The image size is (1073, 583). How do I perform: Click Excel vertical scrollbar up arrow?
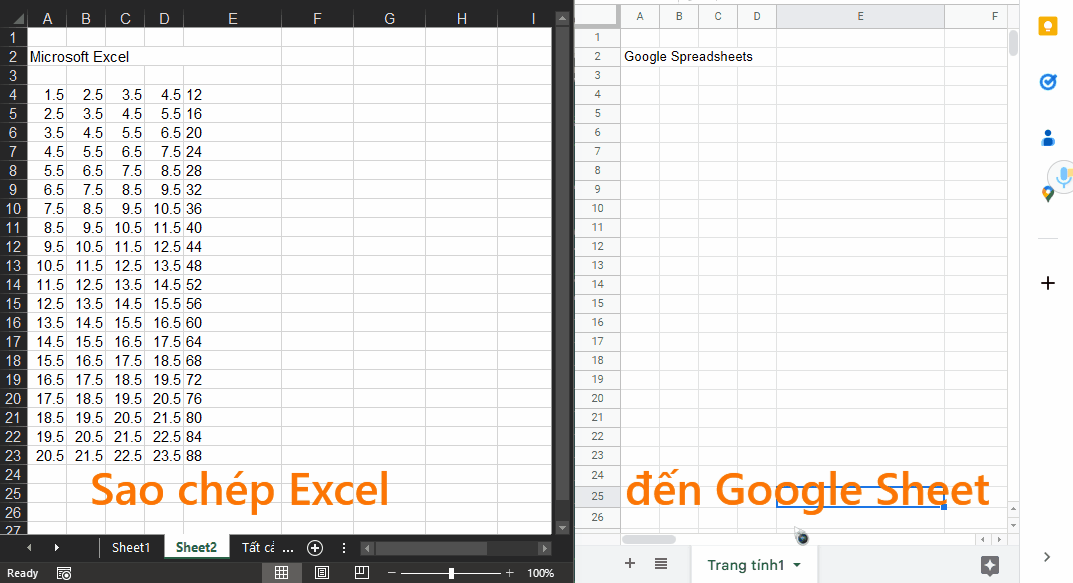pyautogui.click(x=563, y=18)
